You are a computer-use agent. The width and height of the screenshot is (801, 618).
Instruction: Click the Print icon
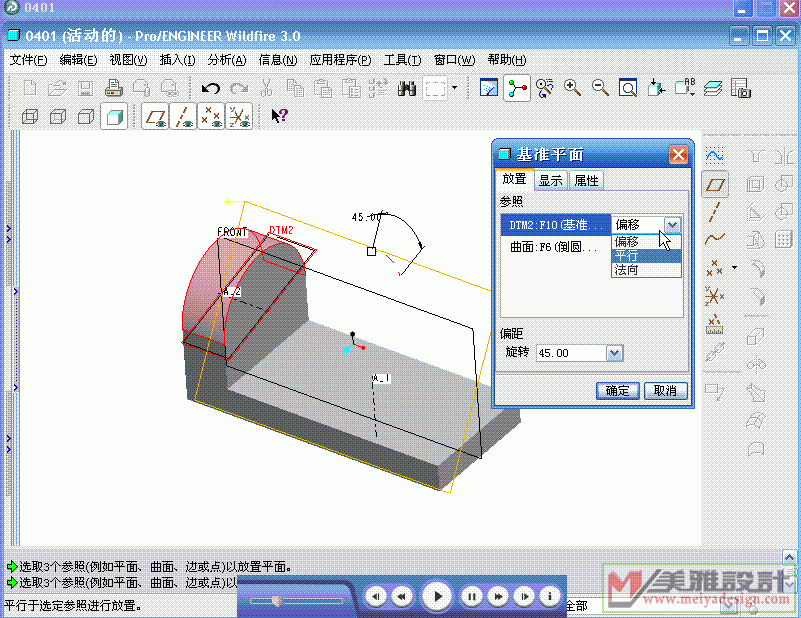(x=113, y=88)
